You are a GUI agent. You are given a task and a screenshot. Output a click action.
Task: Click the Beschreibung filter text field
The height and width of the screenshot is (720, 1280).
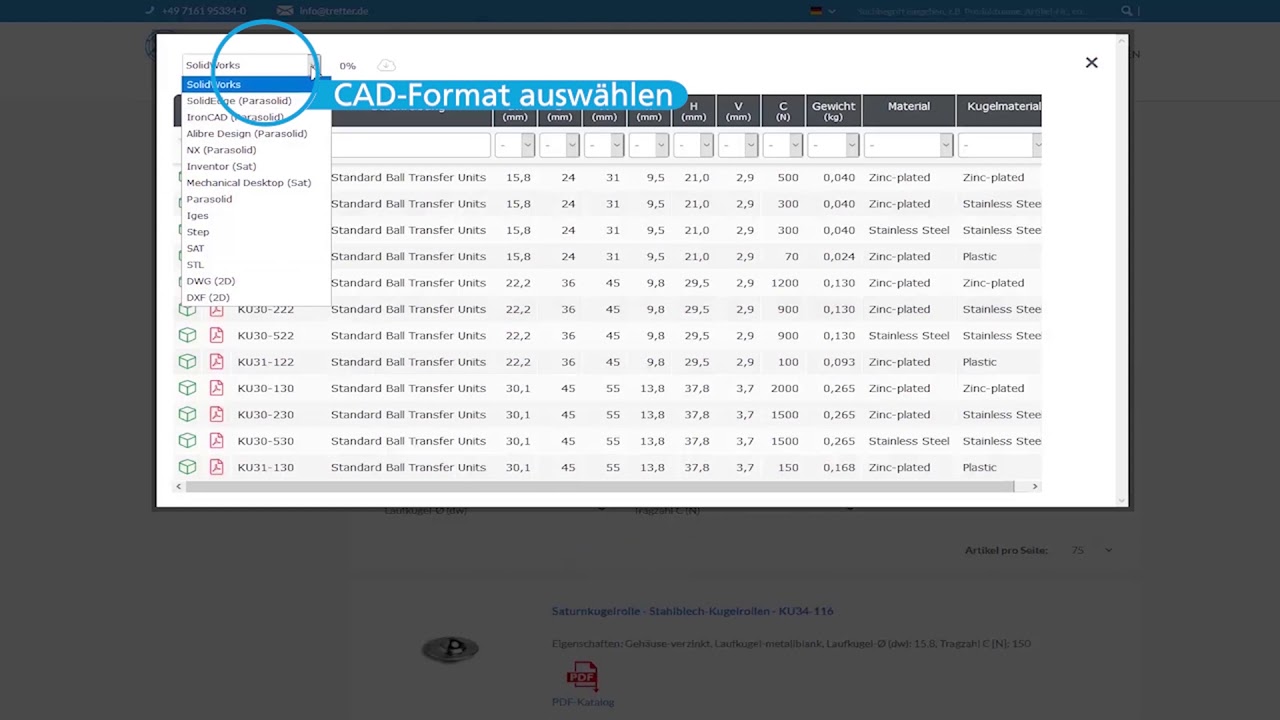point(410,146)
